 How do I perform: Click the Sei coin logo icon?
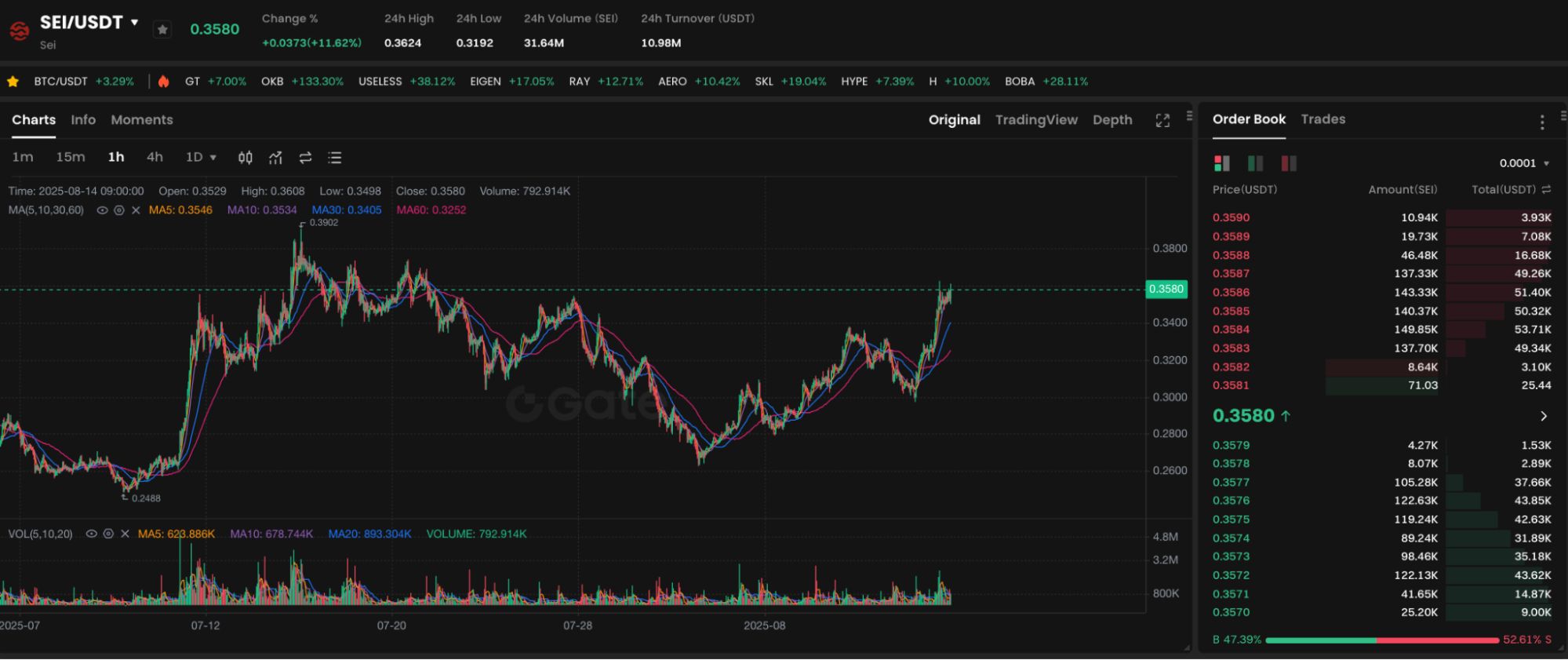[x=20, y=31]
